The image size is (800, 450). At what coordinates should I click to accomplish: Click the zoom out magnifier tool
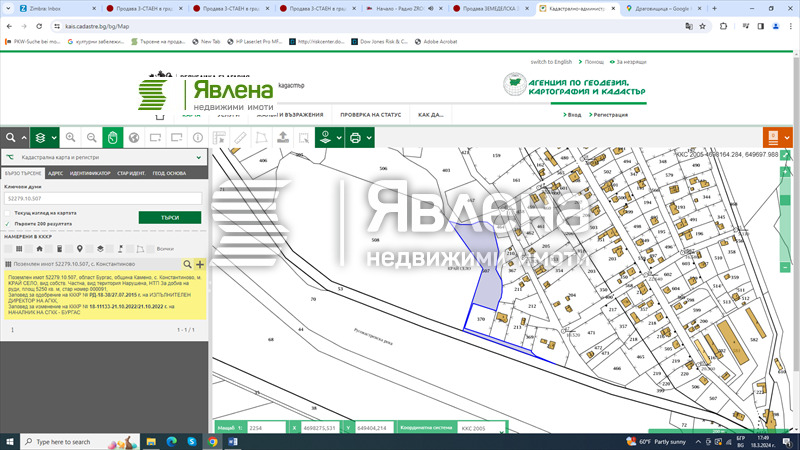[91, 137]
